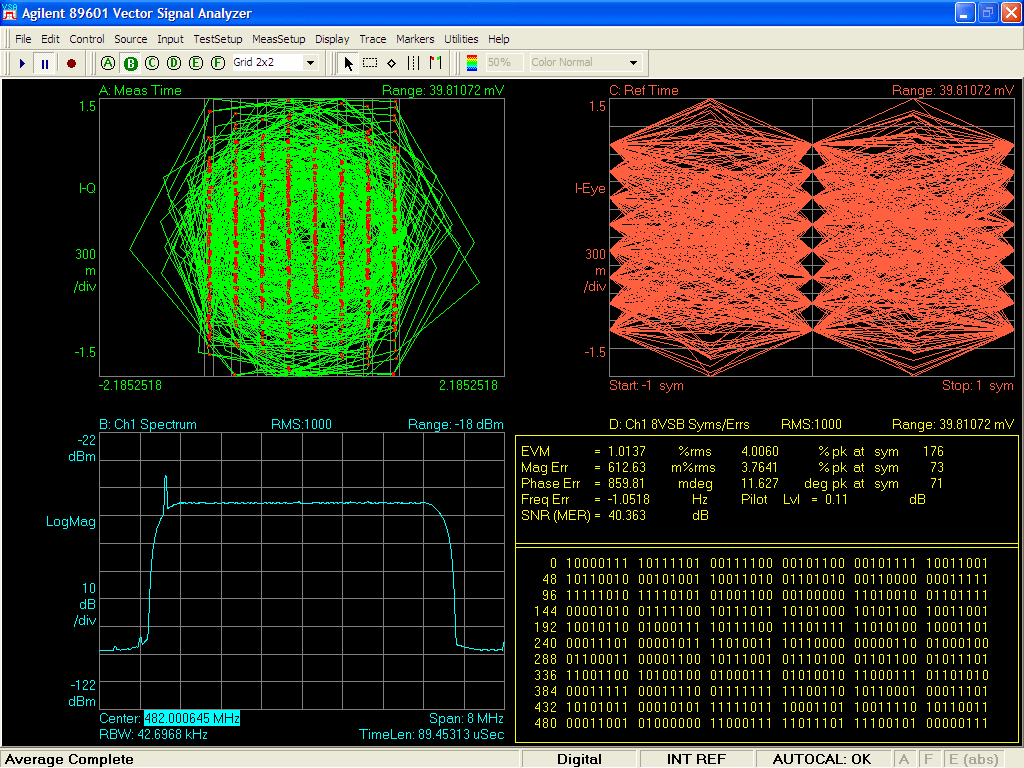Select trace A in toolbar
The height and width of the screenshot is (768, 1024).
(109, 63)
